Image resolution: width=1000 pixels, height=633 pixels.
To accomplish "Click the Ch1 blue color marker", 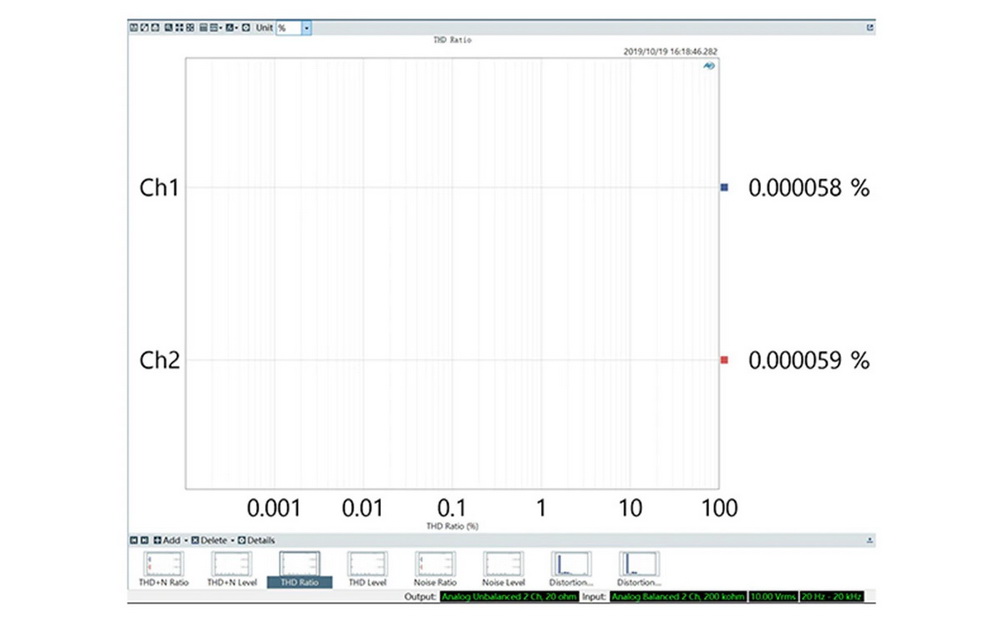I will click(x=724, y=188).
